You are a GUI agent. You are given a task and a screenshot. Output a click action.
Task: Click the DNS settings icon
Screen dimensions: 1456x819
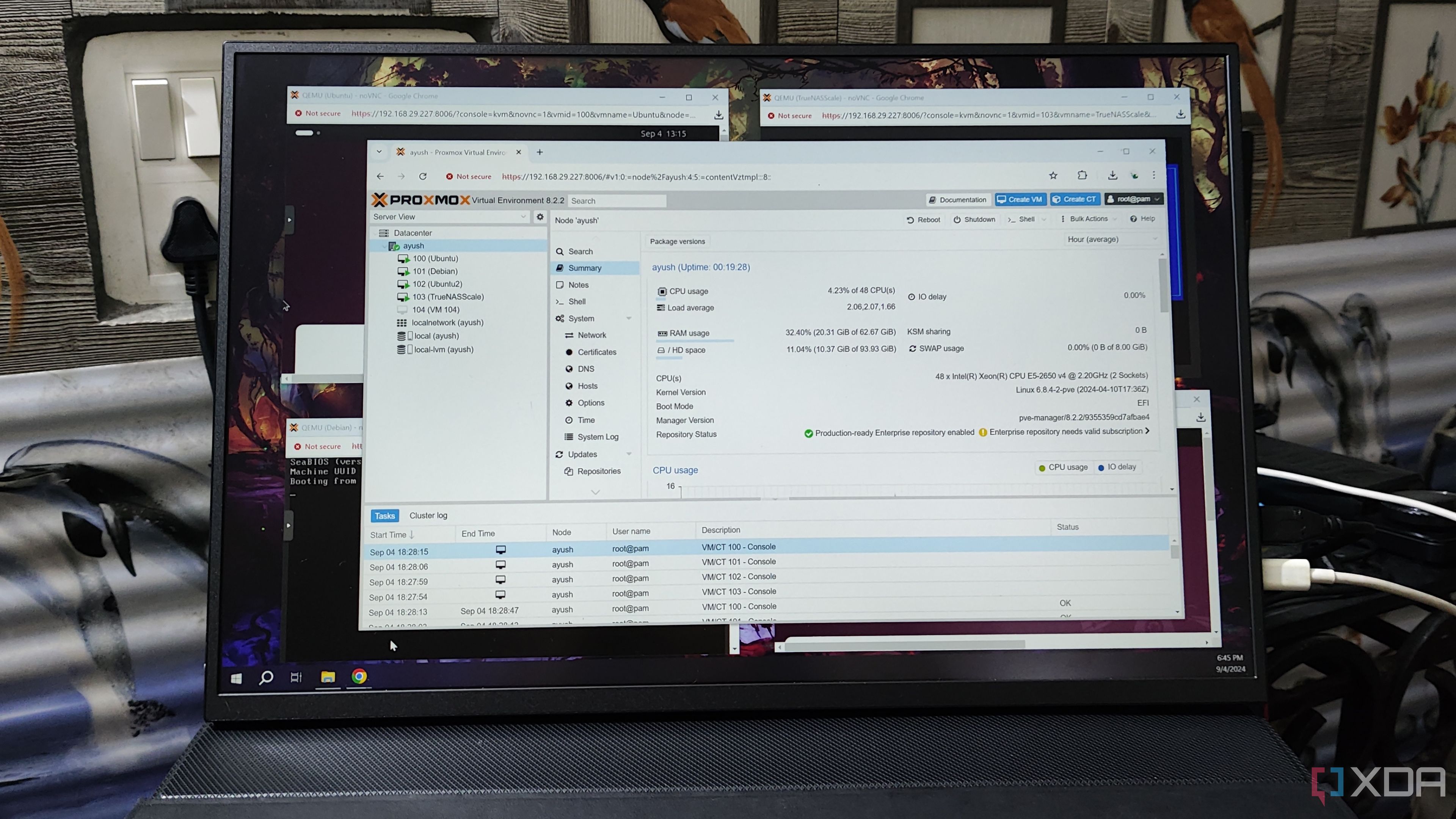[586, 369]
